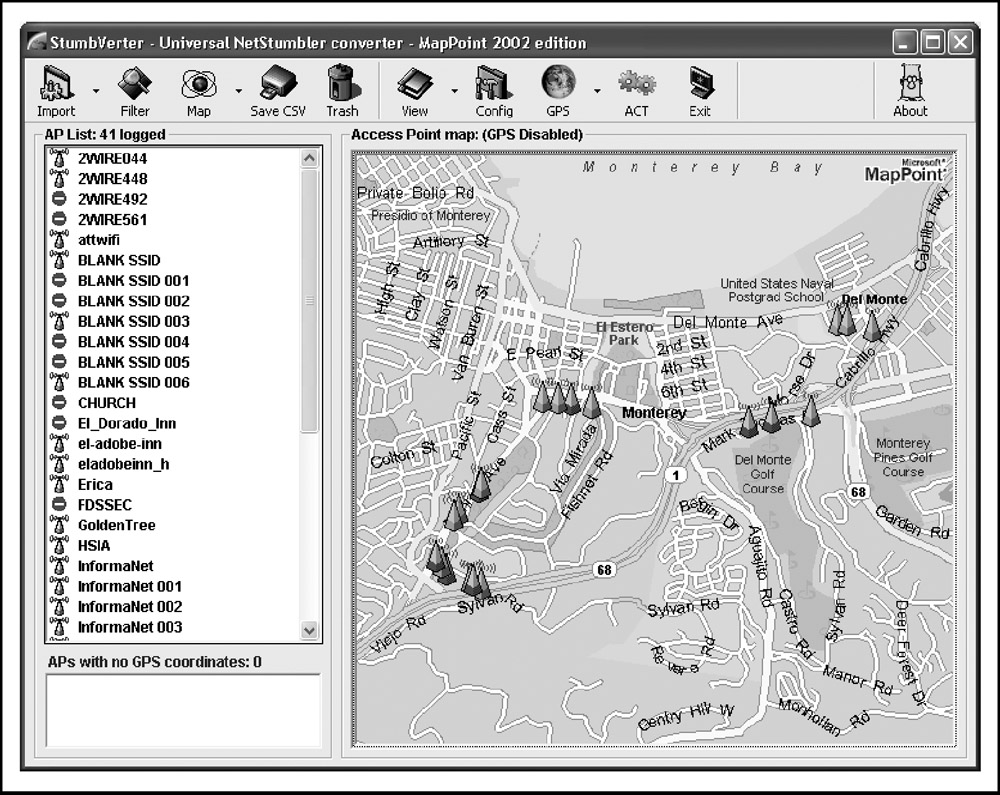Click the El Estero Park label

[x=624, y=333]
